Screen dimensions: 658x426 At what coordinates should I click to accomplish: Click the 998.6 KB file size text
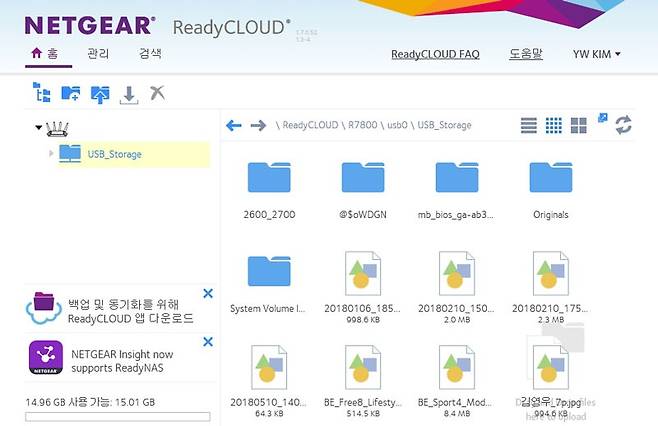point(363,320)
